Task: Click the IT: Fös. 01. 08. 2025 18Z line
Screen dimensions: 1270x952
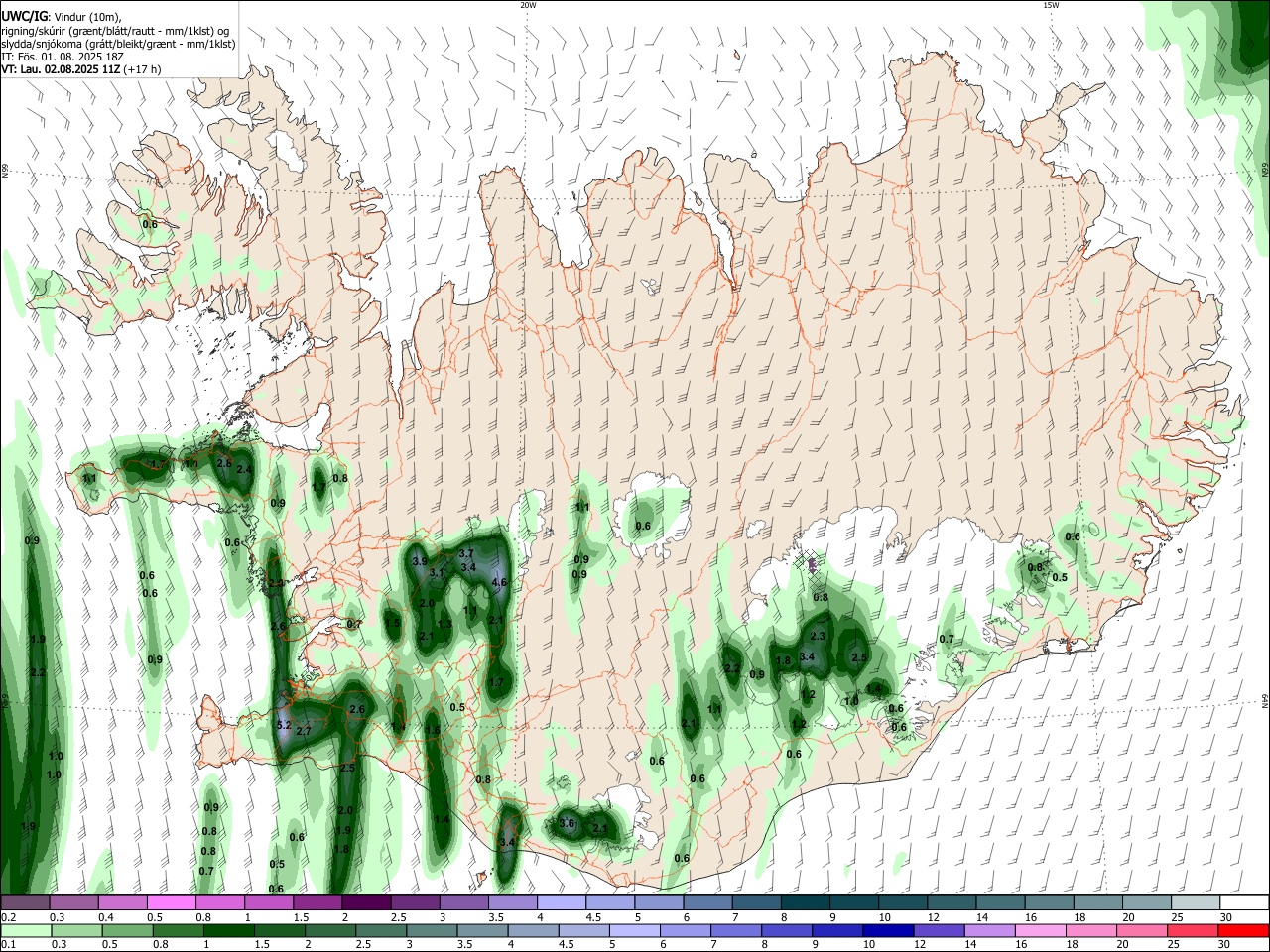Action: pos(63,57)
